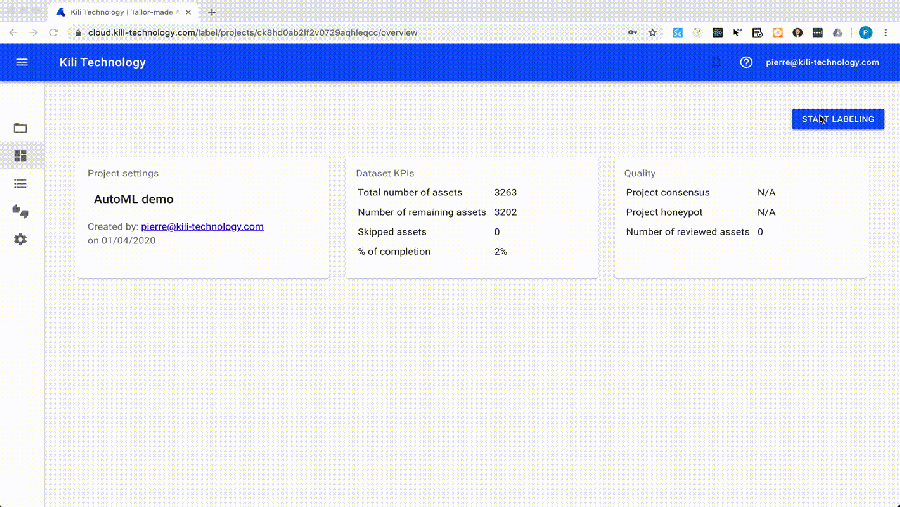Open the help question mark icon
This screenshot has height=507, width=900.
746,63
